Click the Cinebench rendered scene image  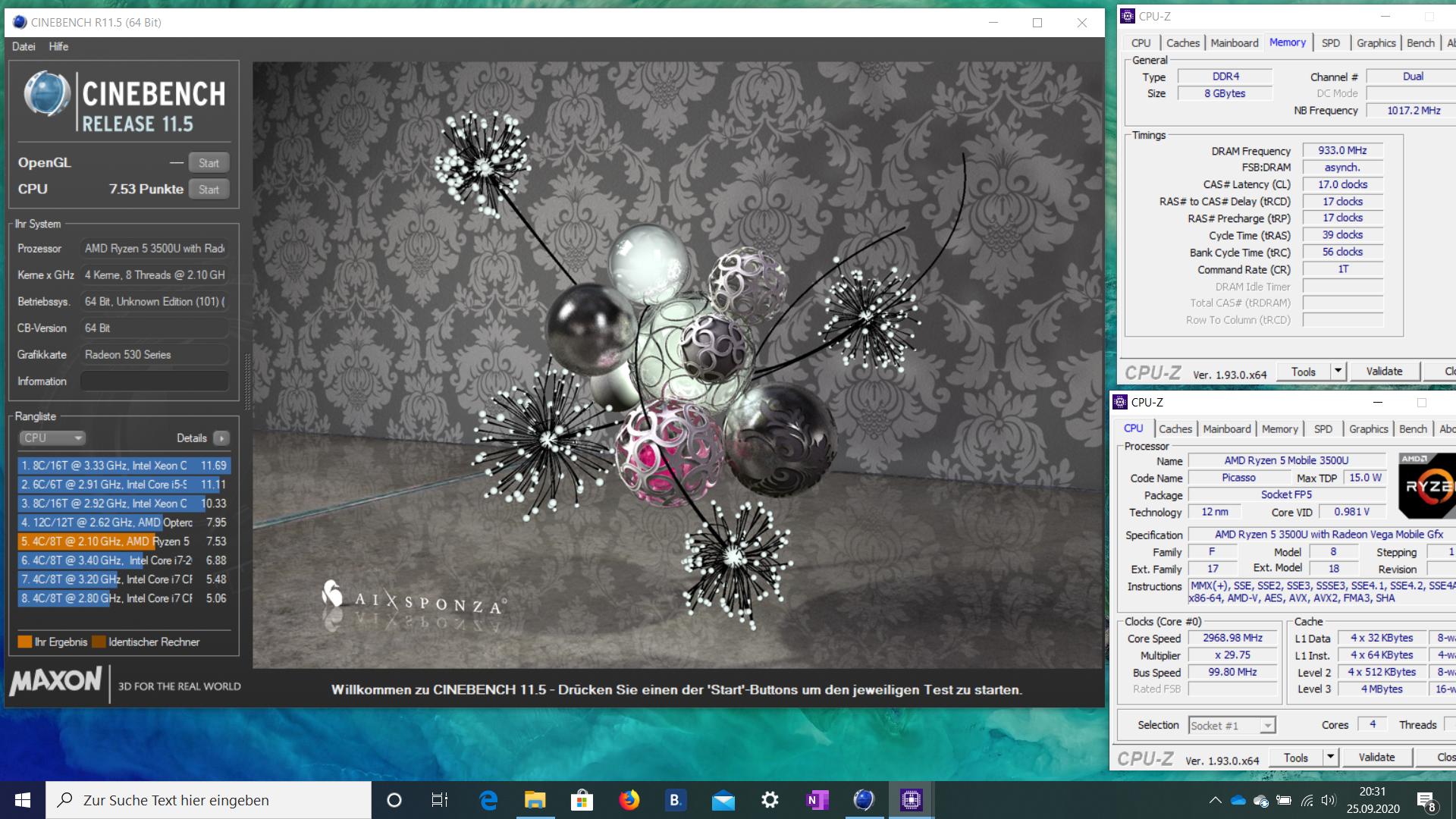pyautogui.click(x=677, y=365)
